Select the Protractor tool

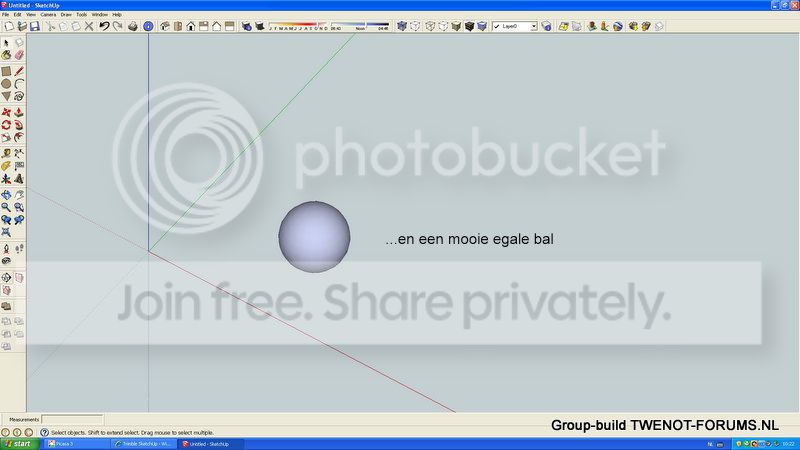pos(6,166)
